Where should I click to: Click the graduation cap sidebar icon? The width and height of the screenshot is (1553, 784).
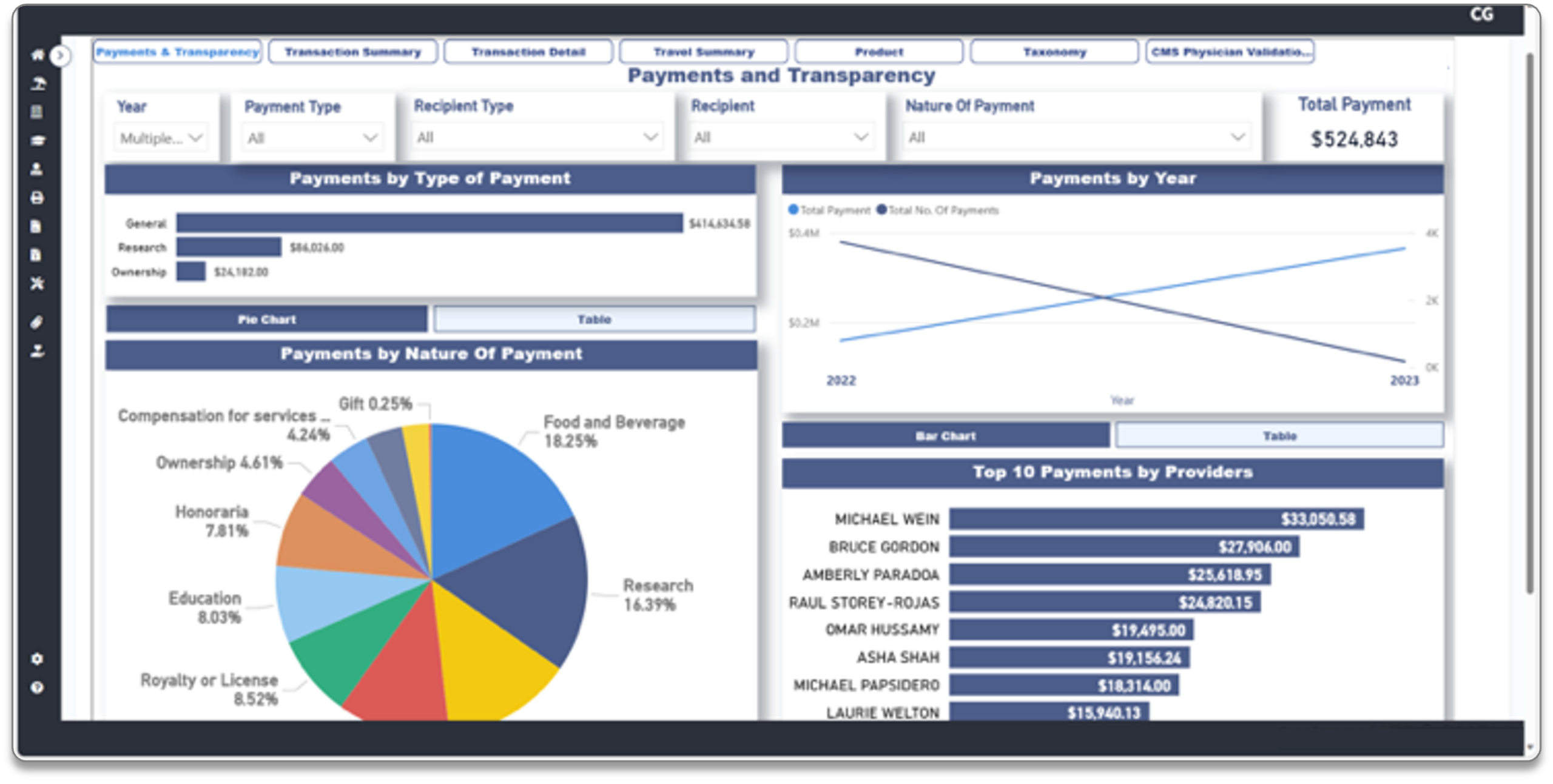pyautogui.click(x=38, y=141)
